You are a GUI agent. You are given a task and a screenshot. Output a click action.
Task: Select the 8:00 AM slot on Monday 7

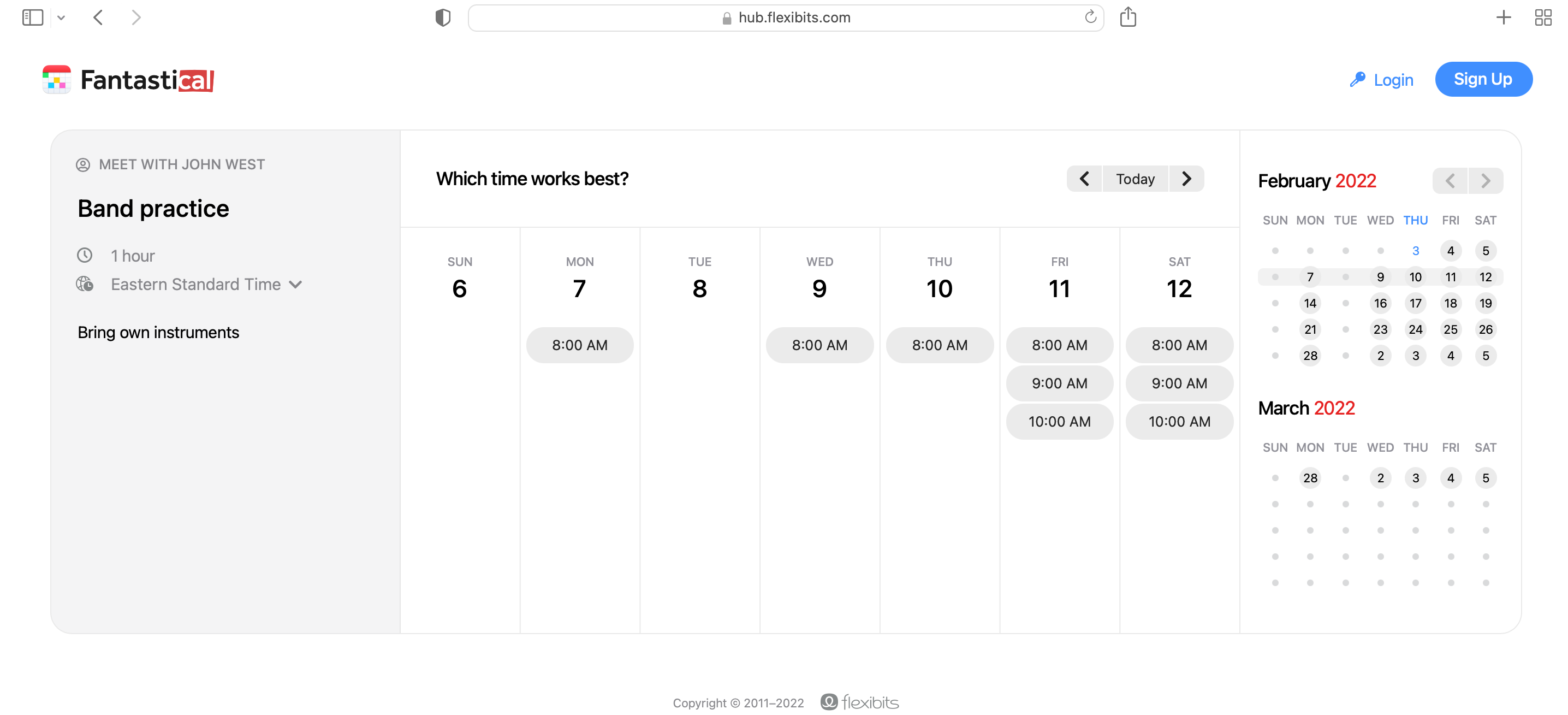pyautogui.click(x=579, y=345)
